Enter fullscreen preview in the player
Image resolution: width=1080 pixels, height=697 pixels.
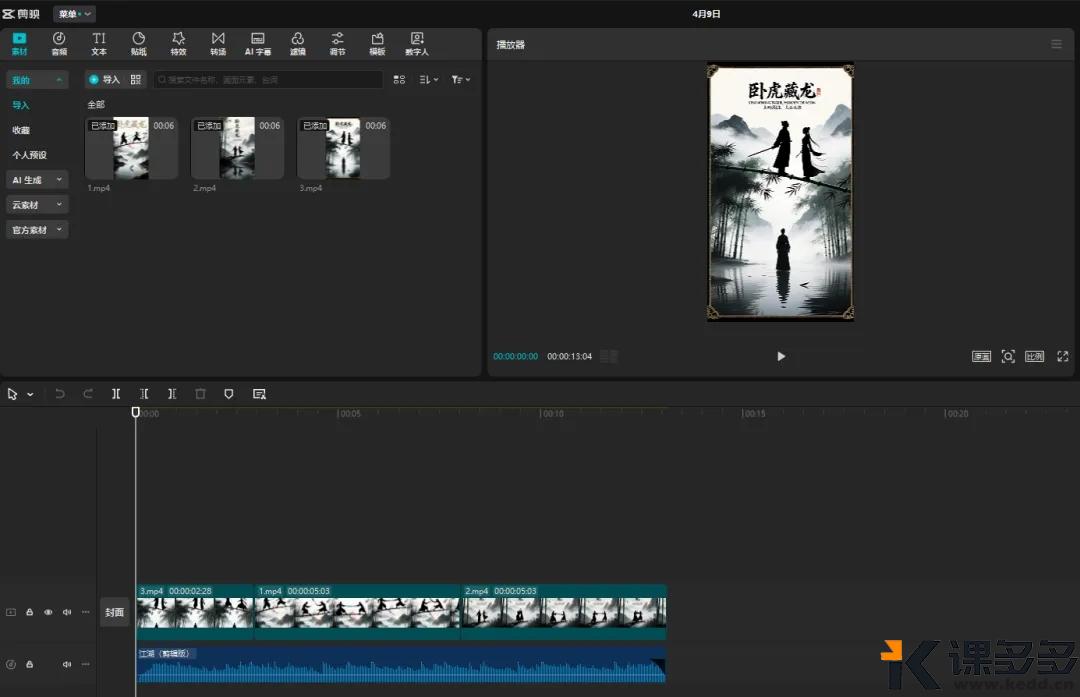[1062, 357]
